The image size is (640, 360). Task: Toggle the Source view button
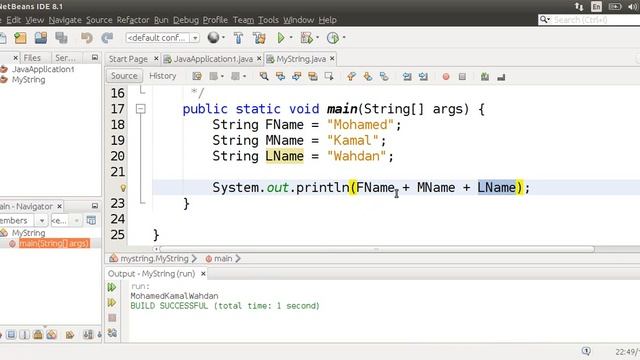124,76
